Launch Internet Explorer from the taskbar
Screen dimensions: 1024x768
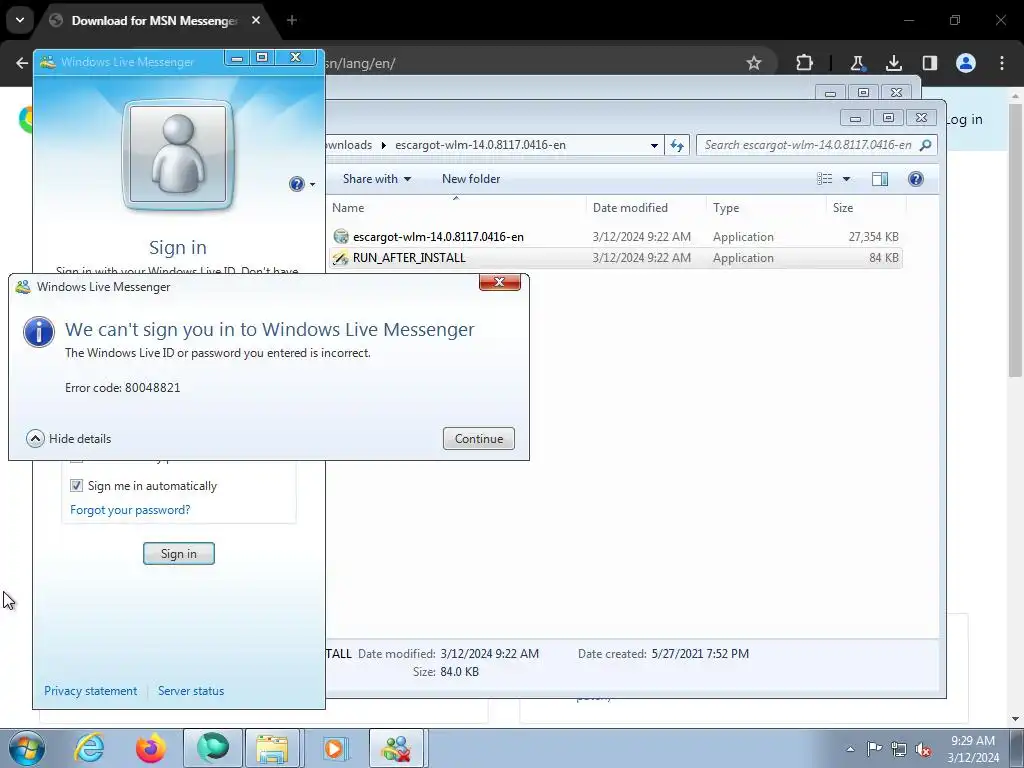(x=89, y=748)
